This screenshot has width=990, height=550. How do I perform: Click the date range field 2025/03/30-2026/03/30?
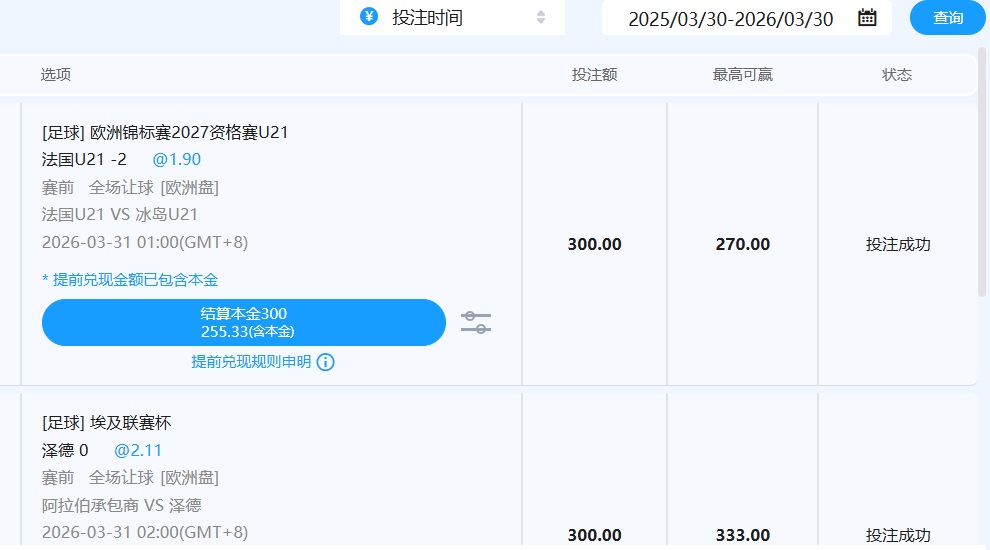pos(730,18)
